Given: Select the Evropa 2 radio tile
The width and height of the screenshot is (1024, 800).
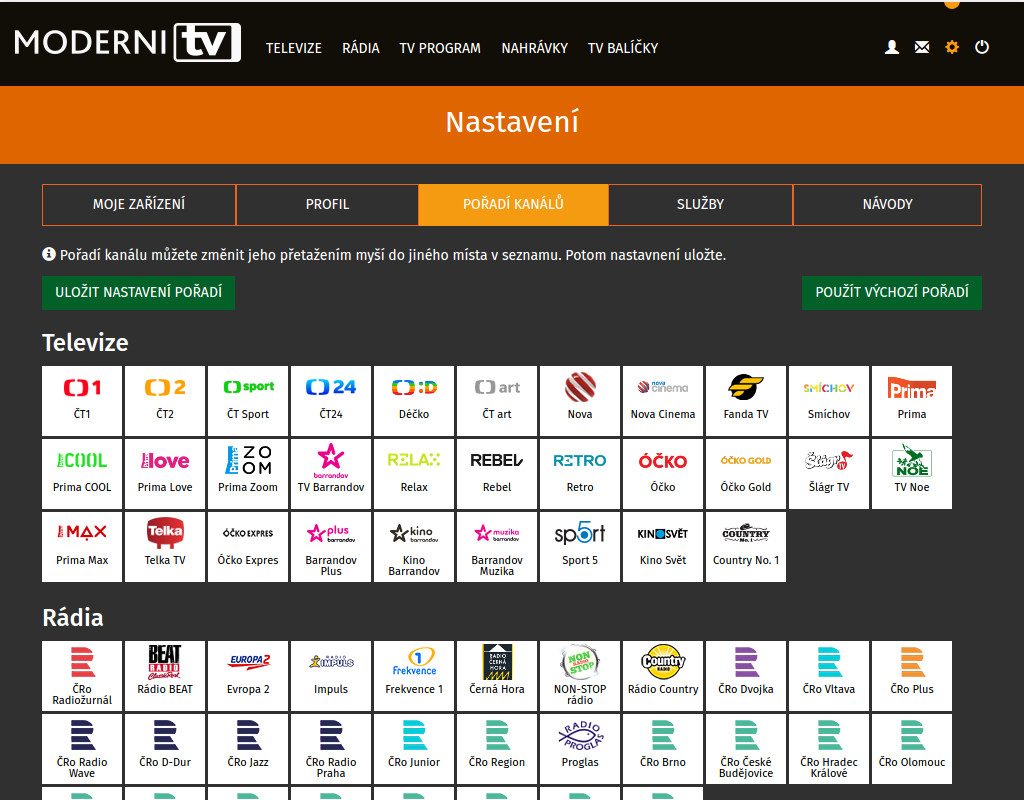Looking at the screenshot, I should click(x=248, y=675).
